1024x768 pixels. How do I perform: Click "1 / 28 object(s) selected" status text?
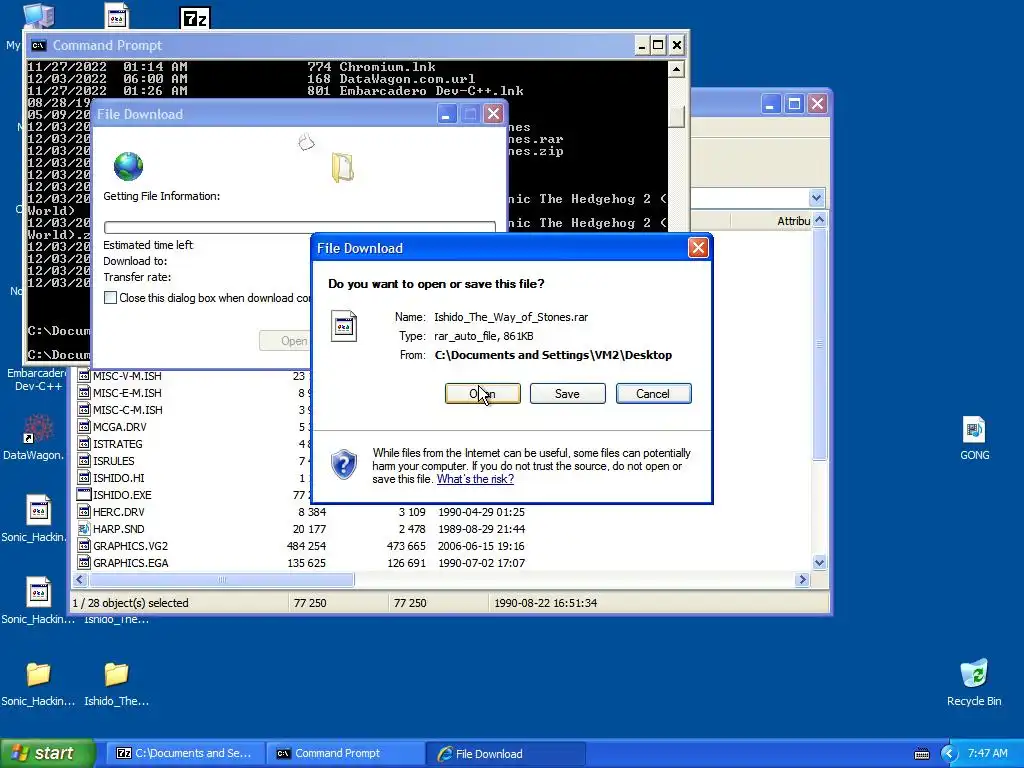click(131, 603)
